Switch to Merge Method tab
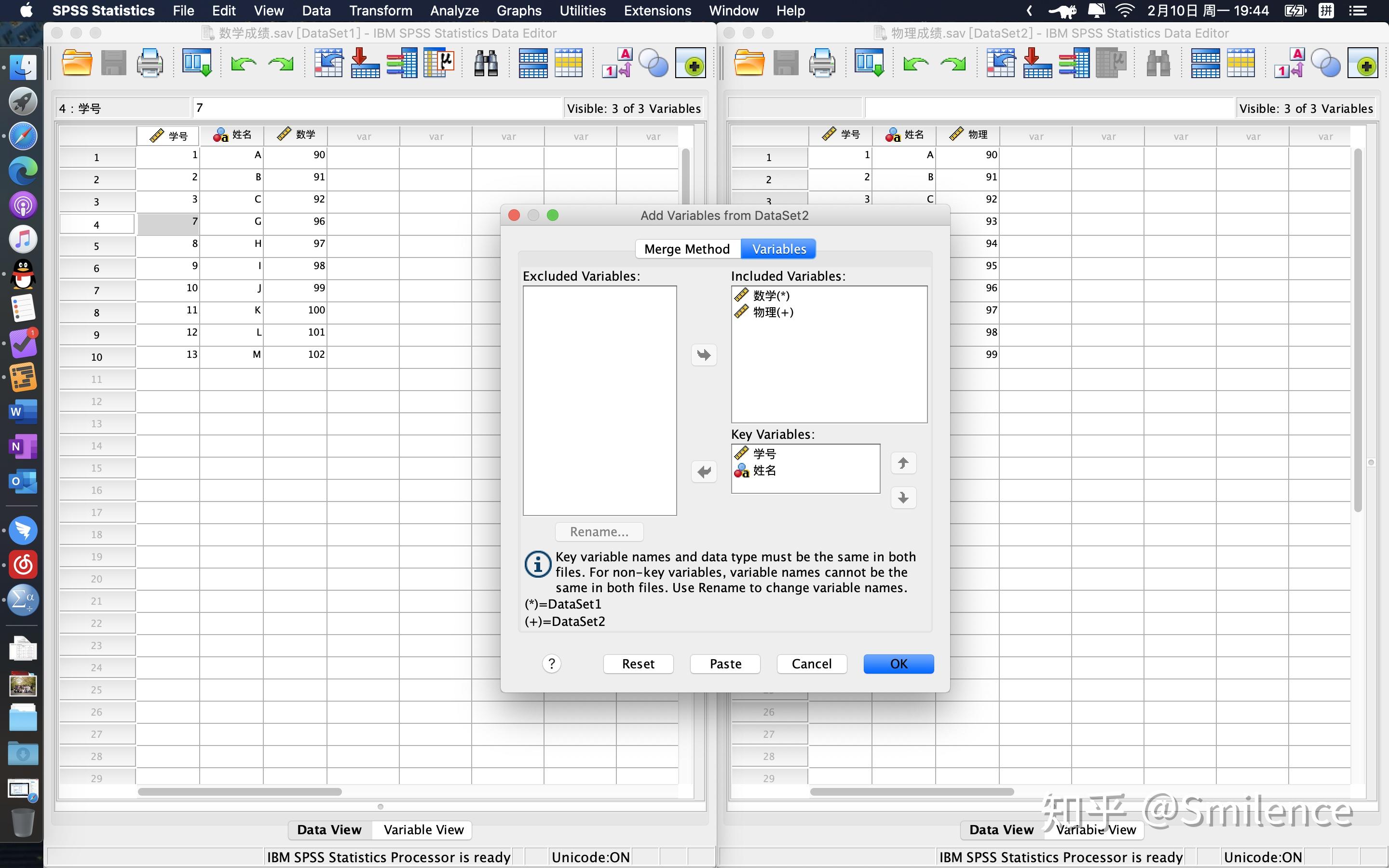1389x868 pixels. [x=686, y=249]
